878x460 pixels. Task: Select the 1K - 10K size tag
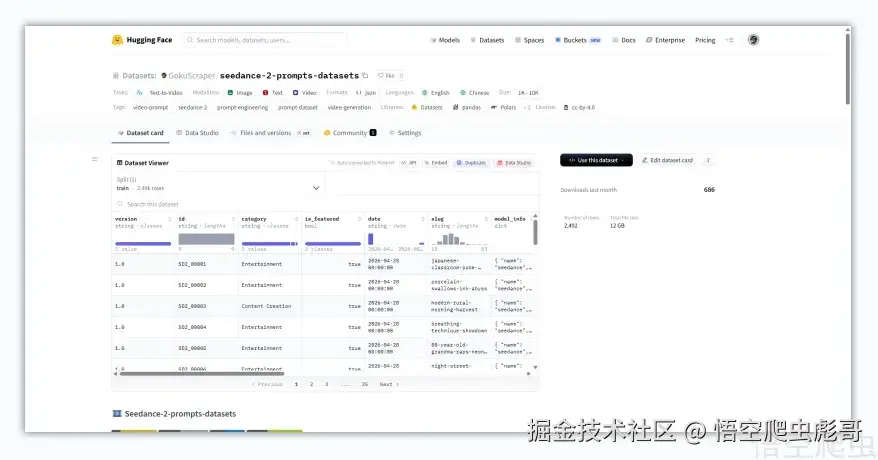[x=528, y=93]
